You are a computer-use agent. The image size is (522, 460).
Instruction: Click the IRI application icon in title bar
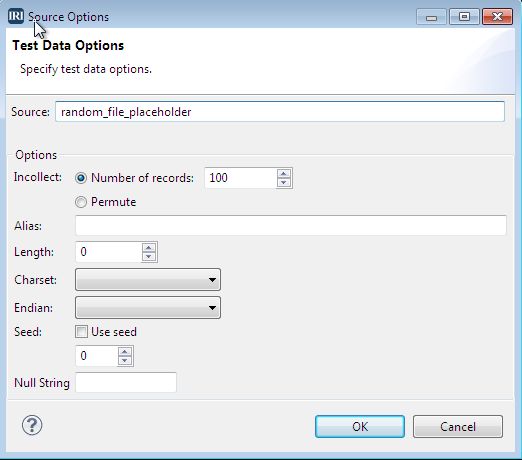click(16, 16)
